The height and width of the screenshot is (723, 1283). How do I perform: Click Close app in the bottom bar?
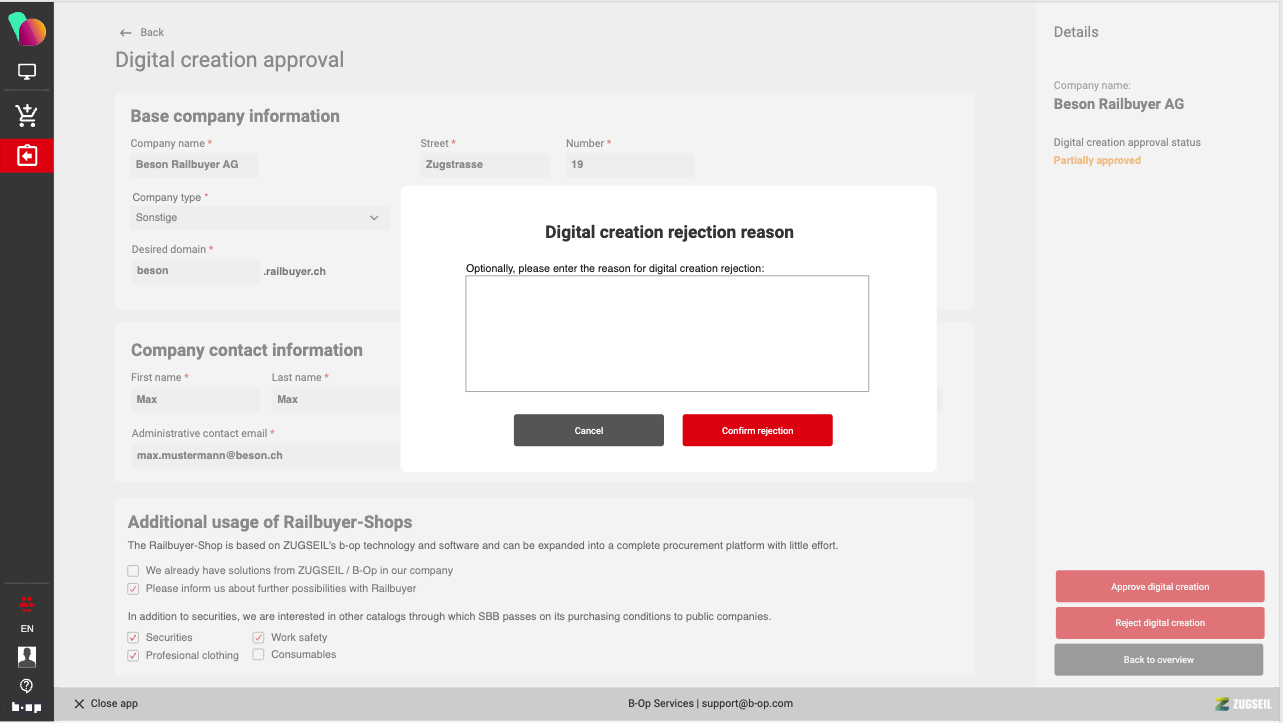tap(106, 704)
